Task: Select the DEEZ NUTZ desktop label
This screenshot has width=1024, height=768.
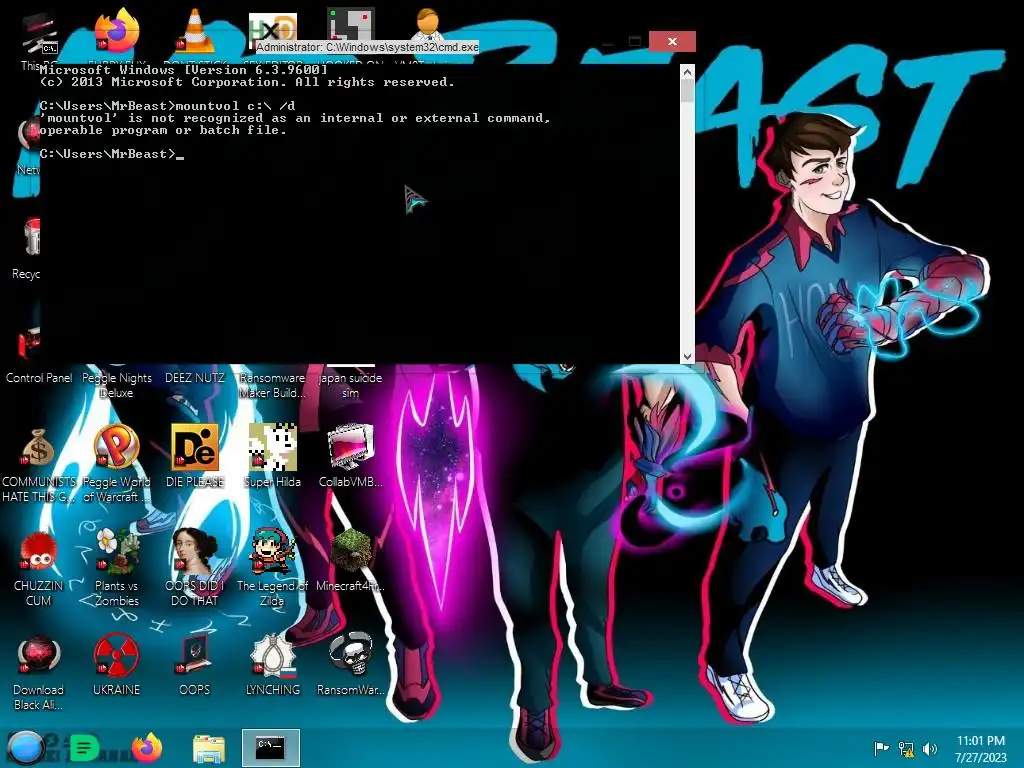Action: point(195,377)
